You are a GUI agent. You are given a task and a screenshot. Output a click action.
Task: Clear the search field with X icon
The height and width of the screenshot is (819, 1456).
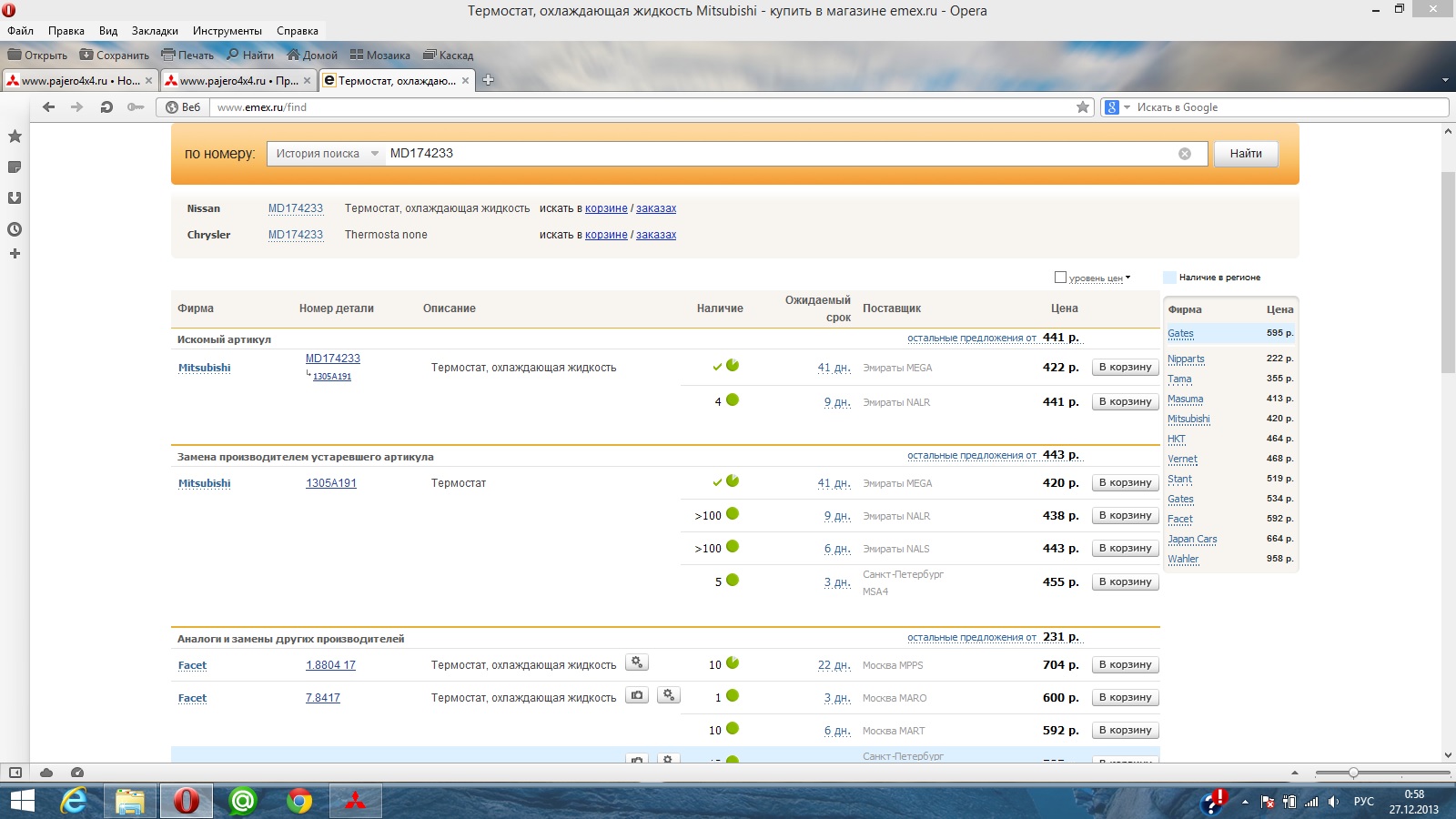click(x=1184, y=154)
